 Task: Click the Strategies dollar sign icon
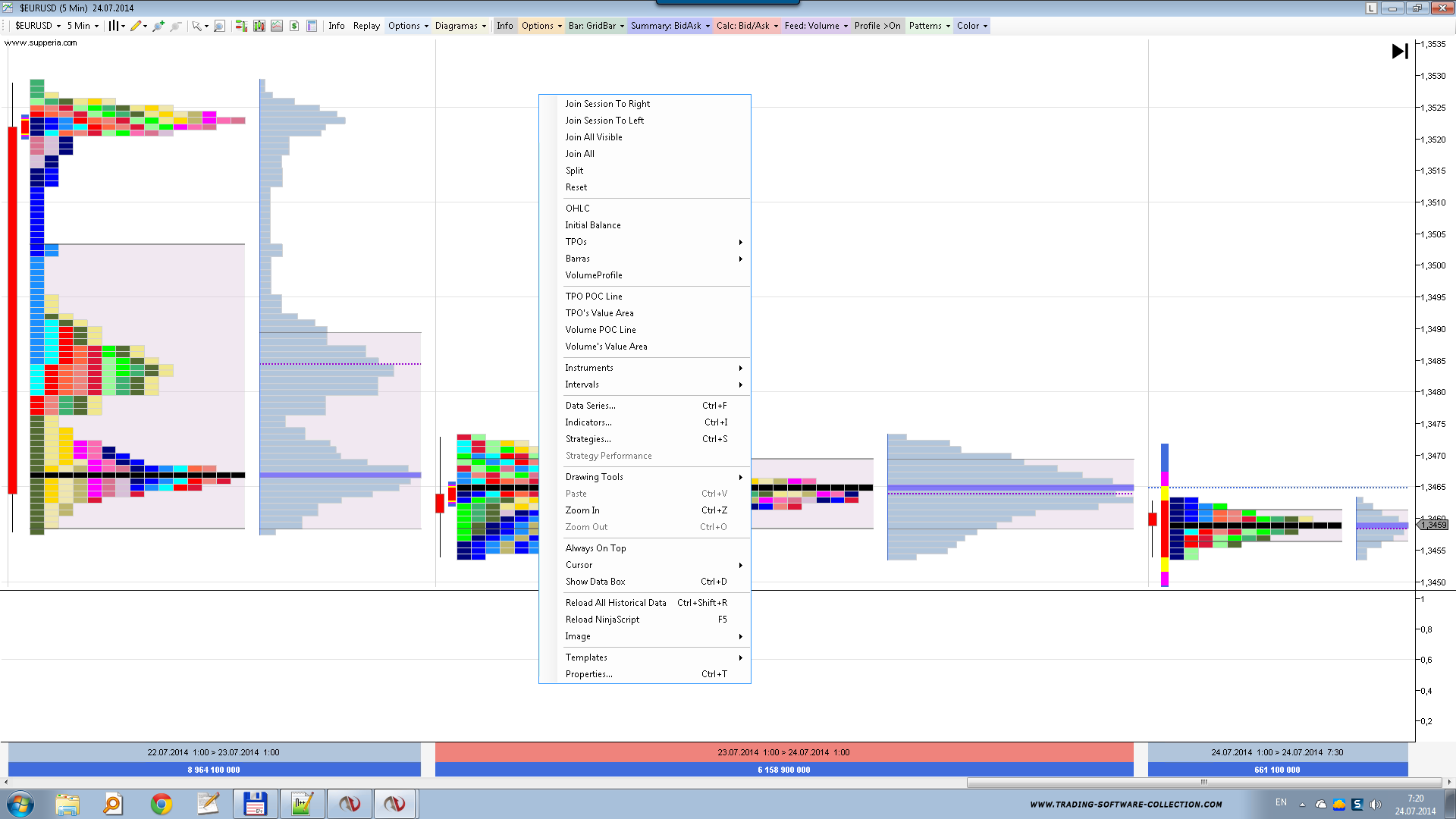294,26
